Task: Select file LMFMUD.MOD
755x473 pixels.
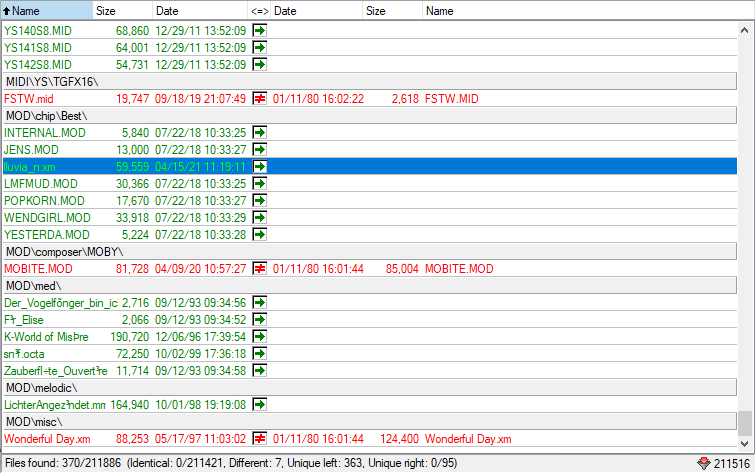Action: click(40, 184)
